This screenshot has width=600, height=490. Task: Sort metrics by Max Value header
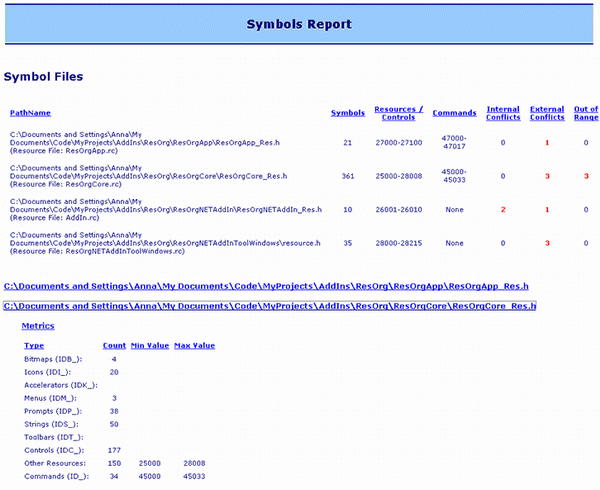click(x=194, y=345)
